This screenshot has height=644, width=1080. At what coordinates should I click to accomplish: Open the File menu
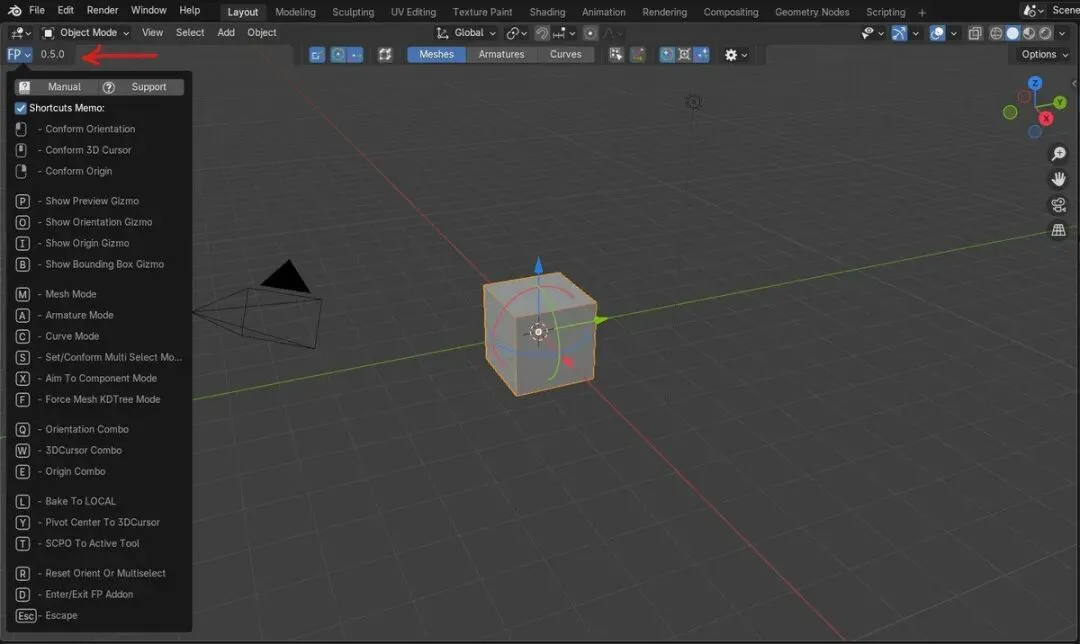(x=37, y=10)
